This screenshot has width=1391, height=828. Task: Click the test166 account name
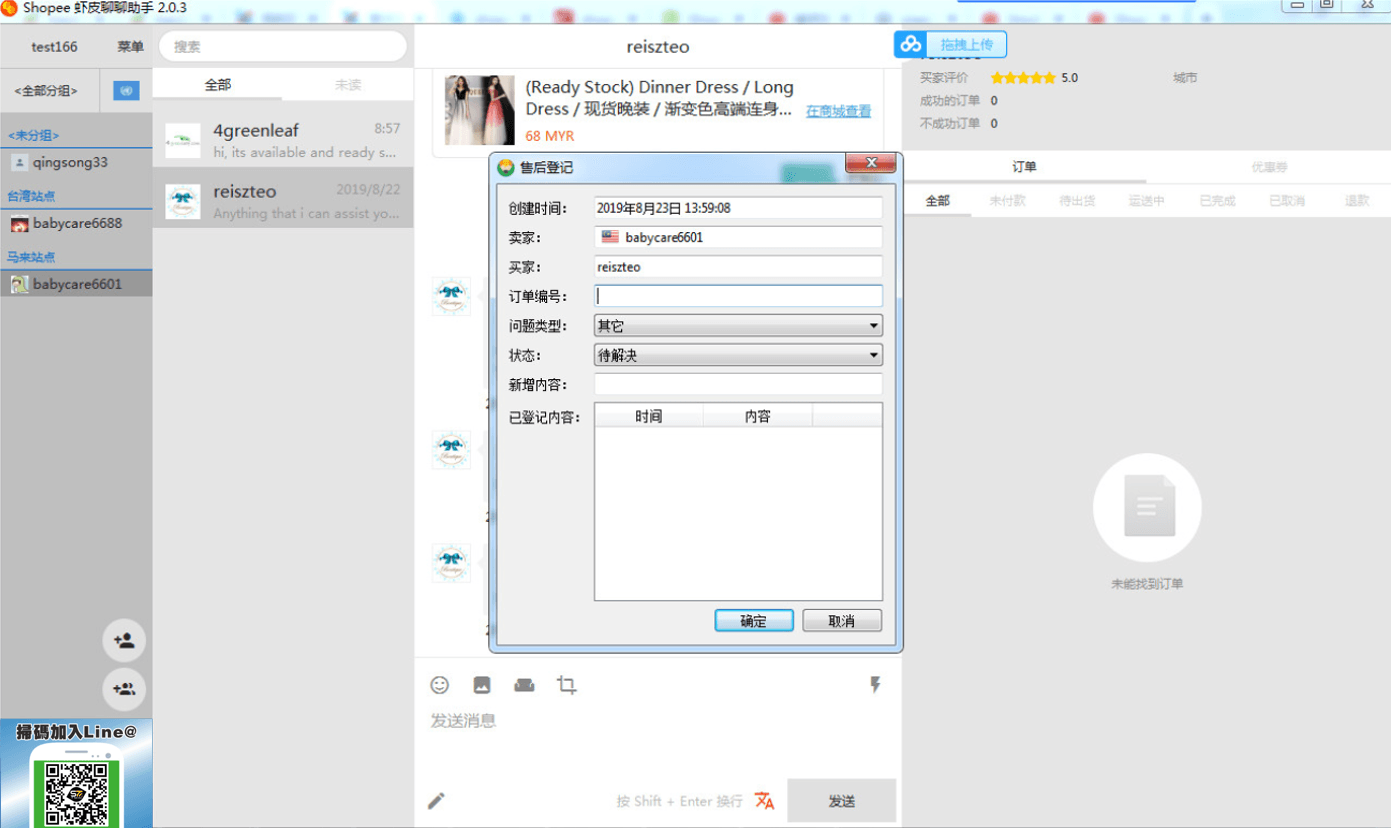point(54,47)
